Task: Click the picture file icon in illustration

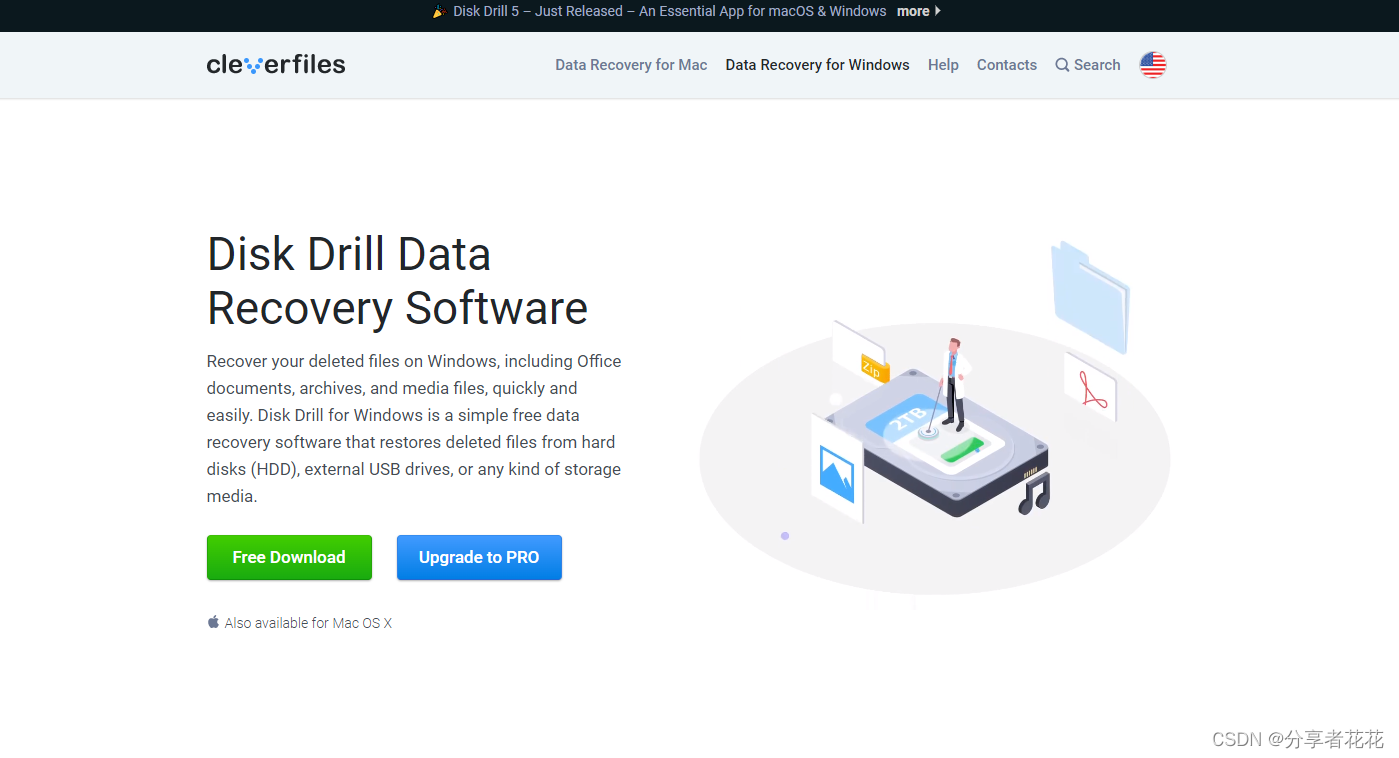Action: click(x=837, y=470)
